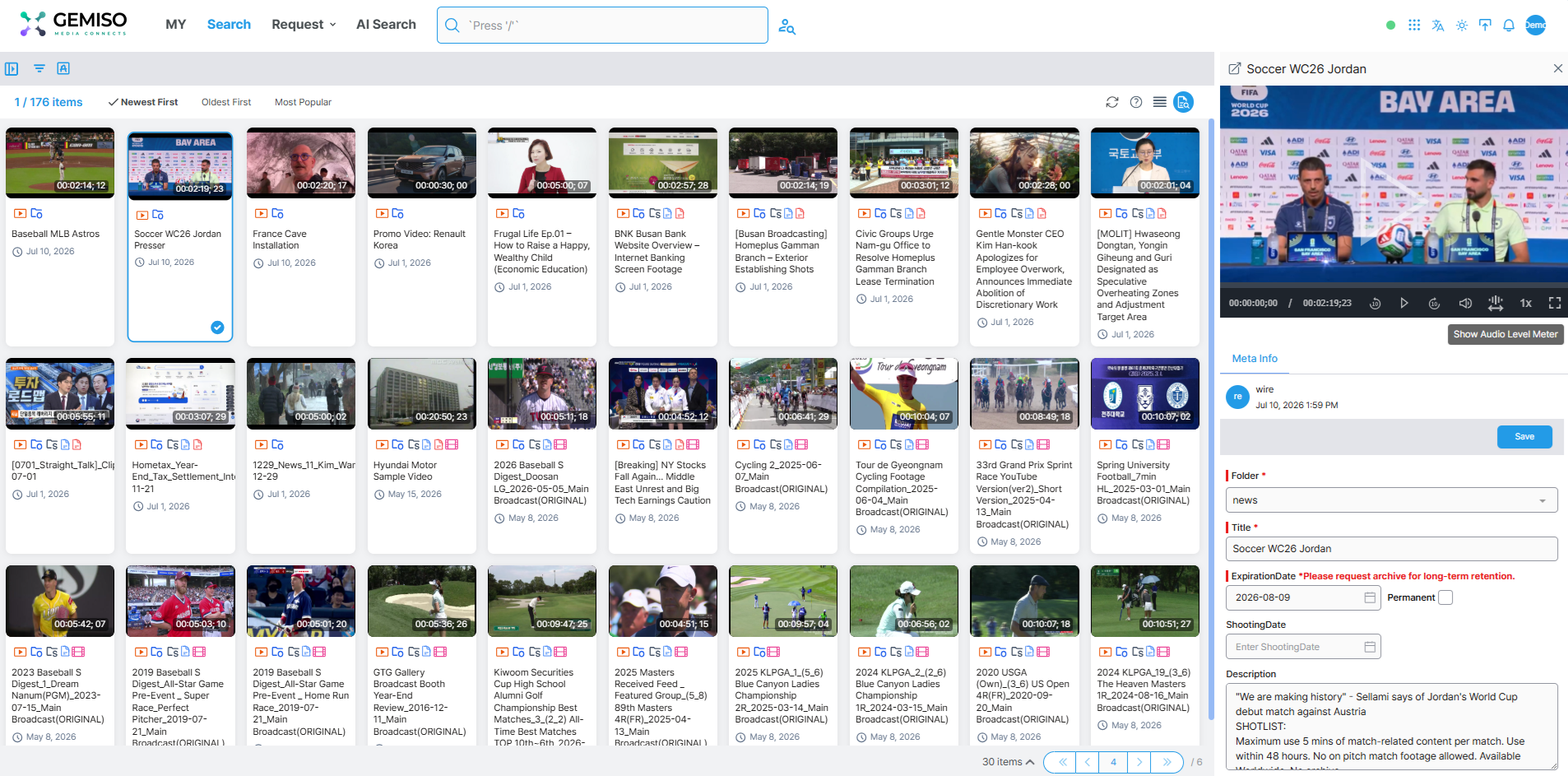
Task: Toggle the side panel layout icon
Action: pos(12,68)
